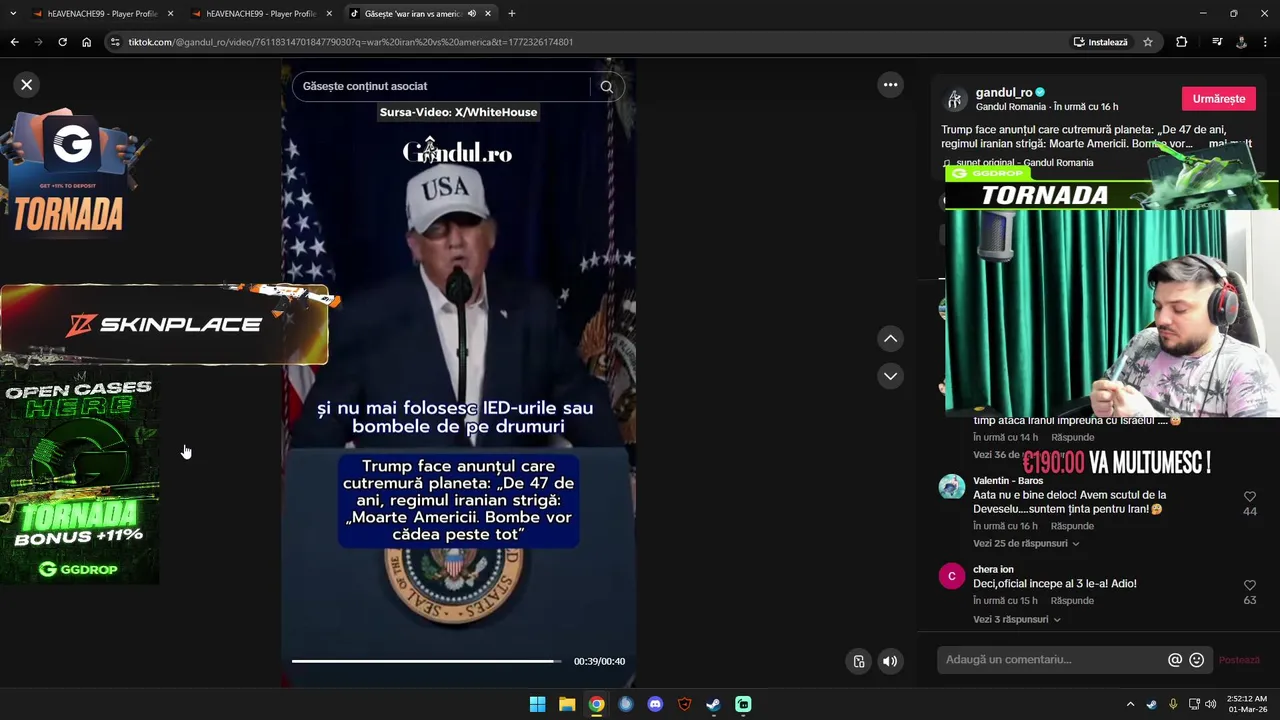Reply to Valentin - Baros's comment via Răspunde
The height and width of the screenshot is (720, 1280).
coord(1072,526)
